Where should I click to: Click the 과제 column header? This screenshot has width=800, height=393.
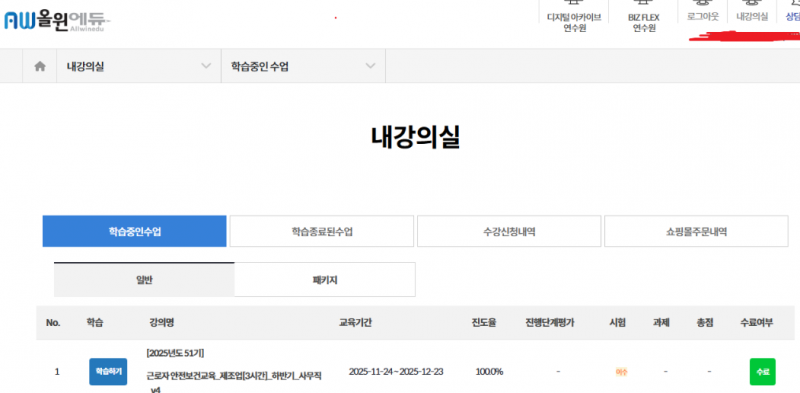click(661, 323)
